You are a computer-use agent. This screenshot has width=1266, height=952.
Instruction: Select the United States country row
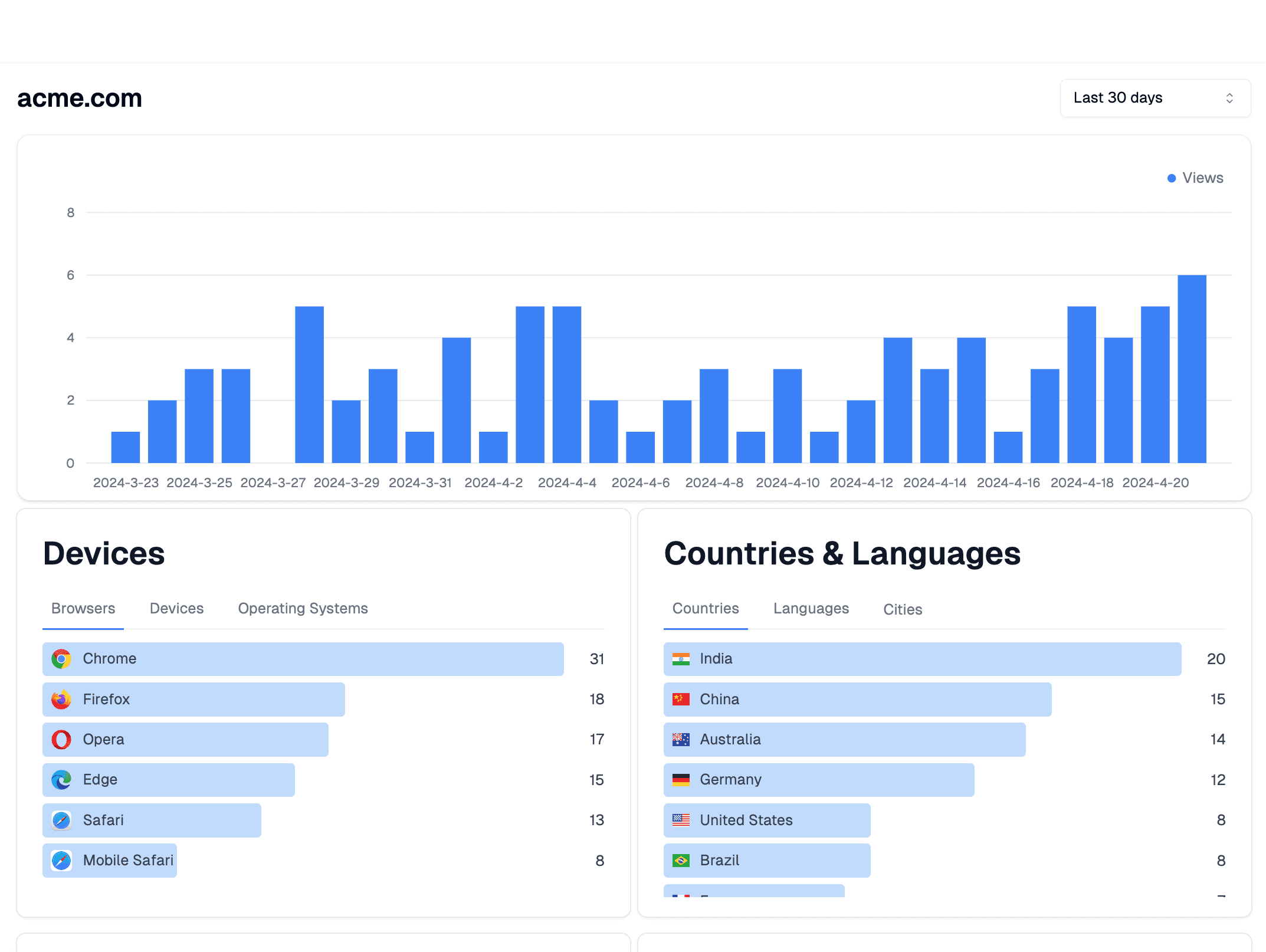click(766, 820)
